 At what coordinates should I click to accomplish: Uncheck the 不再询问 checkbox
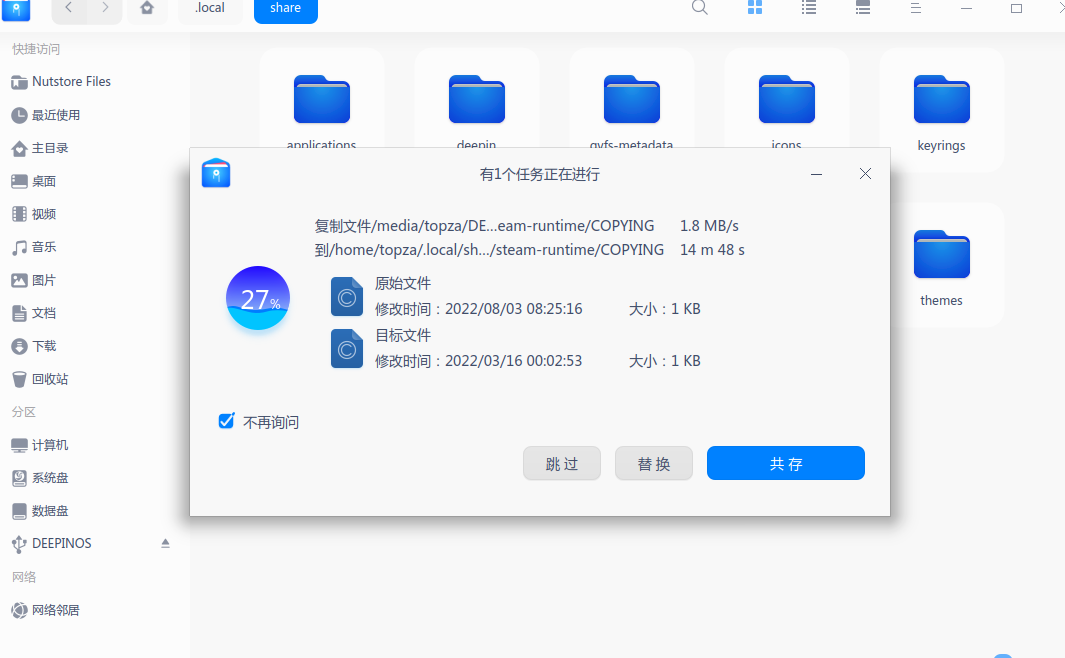click(226, 421)
